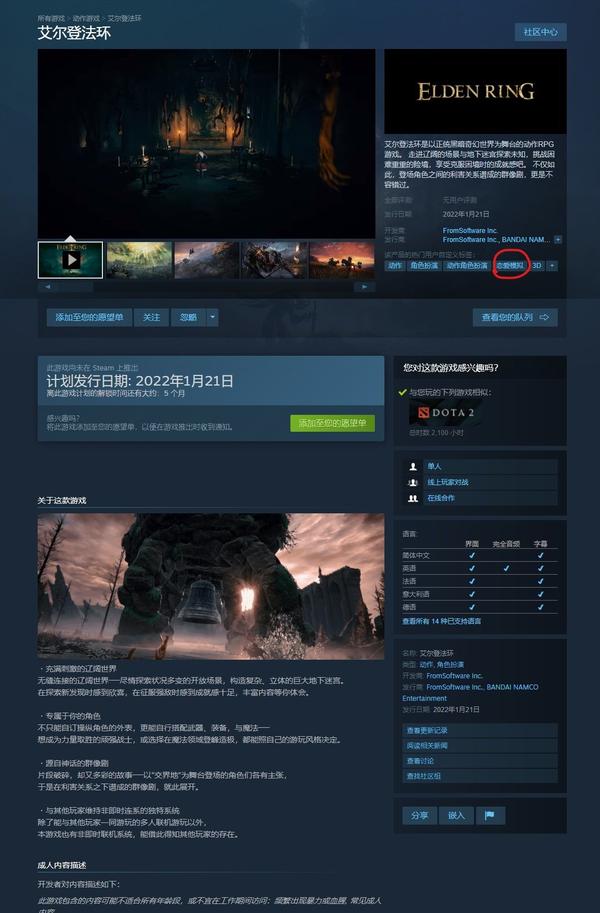This screenshot has width=600, height=913.
Task: Open 查找社区组 community groups
Action: pyautogui.click(x=480, y=776)
